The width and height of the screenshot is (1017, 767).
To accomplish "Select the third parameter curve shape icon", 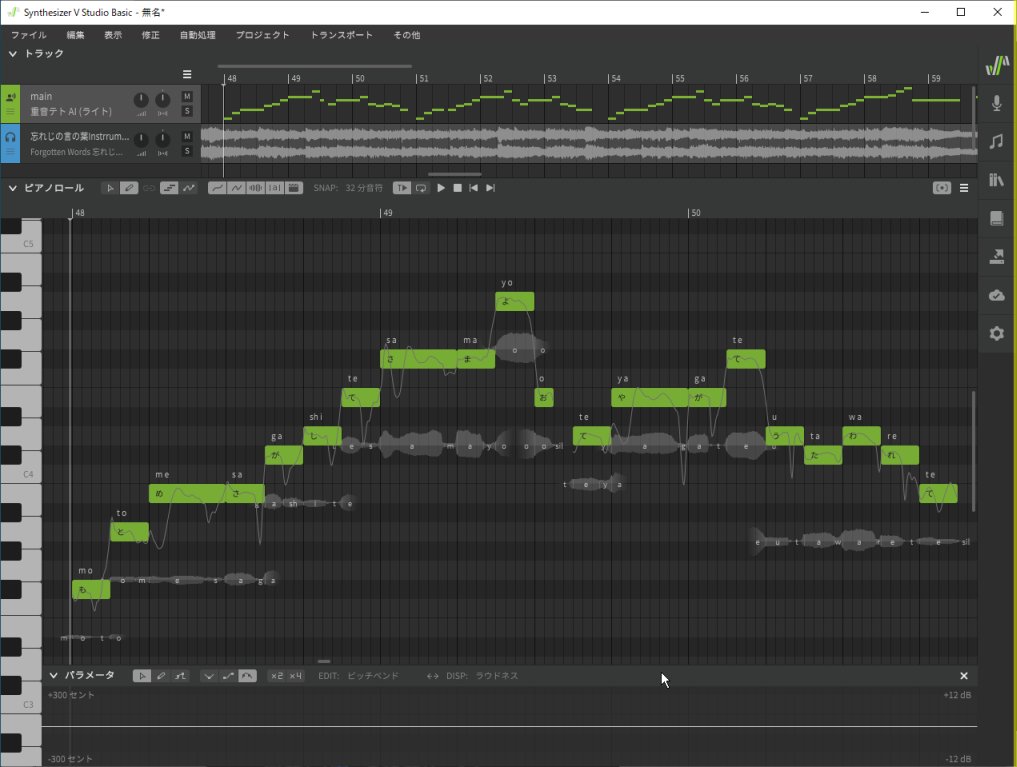I will click(x=247, y=676).
